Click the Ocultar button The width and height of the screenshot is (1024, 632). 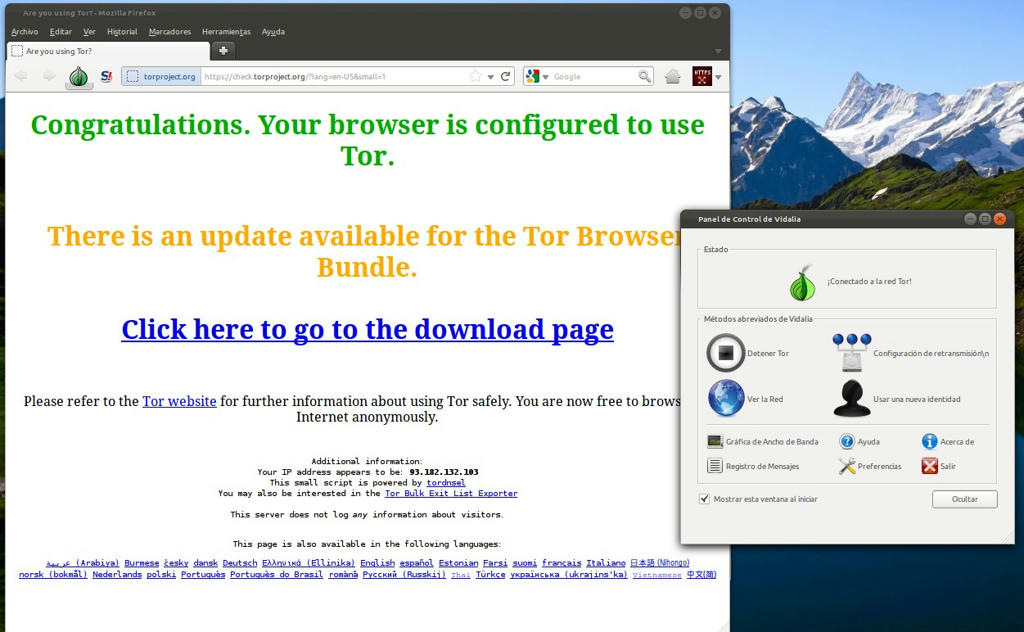click(964, 498)
